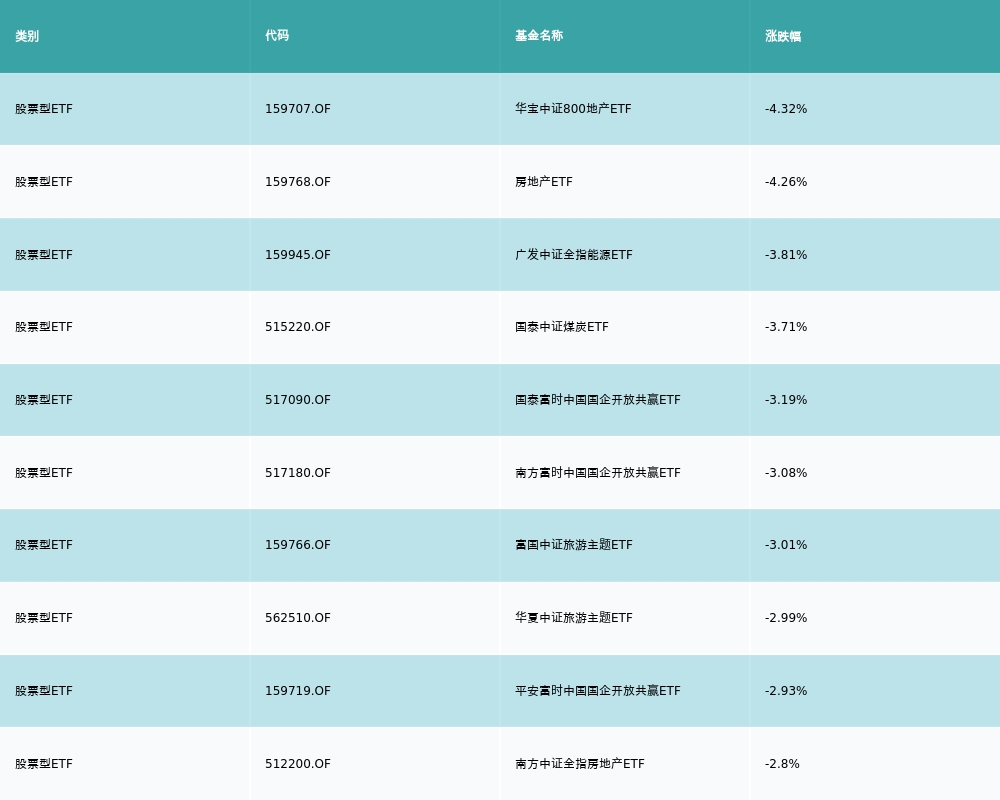Viewport: 1000px width, 800px height.
Task: Click 股票型ETF in the 515220.OF row
Action: 44,327
